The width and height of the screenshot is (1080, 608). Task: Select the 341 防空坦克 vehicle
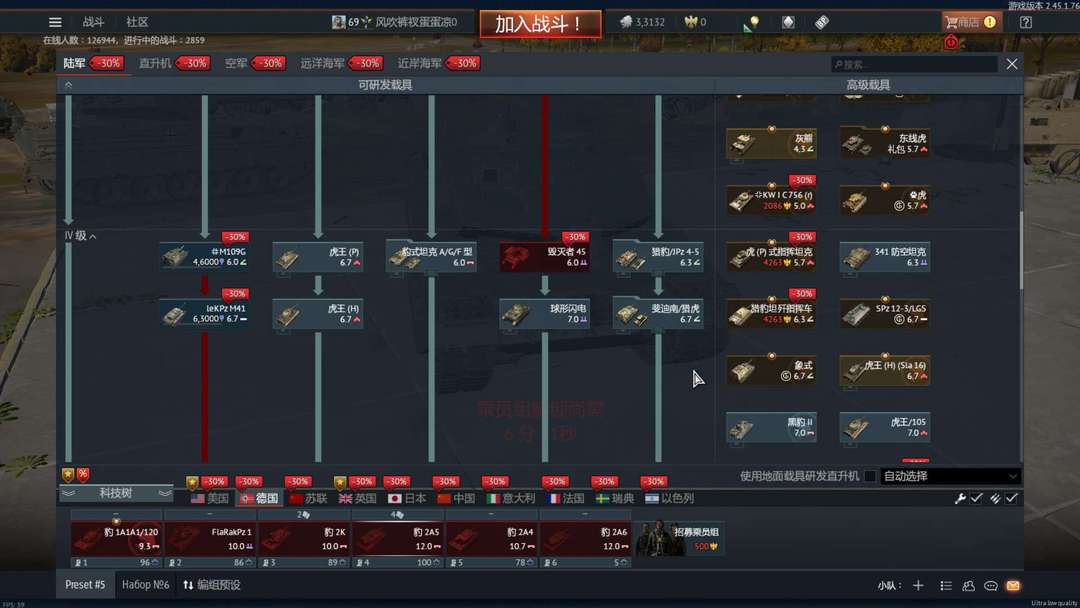coord(885,257)
